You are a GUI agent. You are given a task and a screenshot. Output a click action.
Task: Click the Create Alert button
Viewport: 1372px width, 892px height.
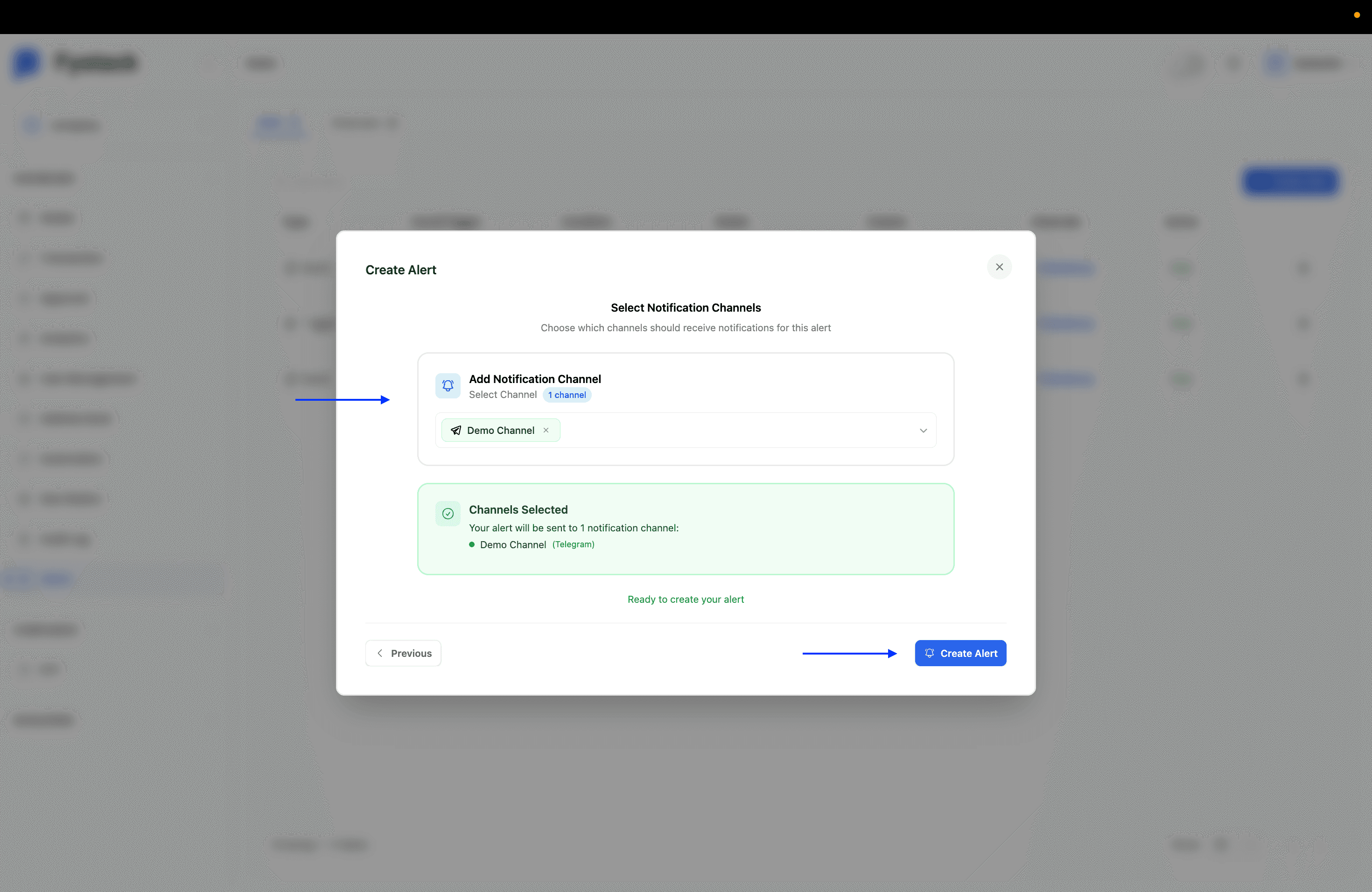coord(960,653)
